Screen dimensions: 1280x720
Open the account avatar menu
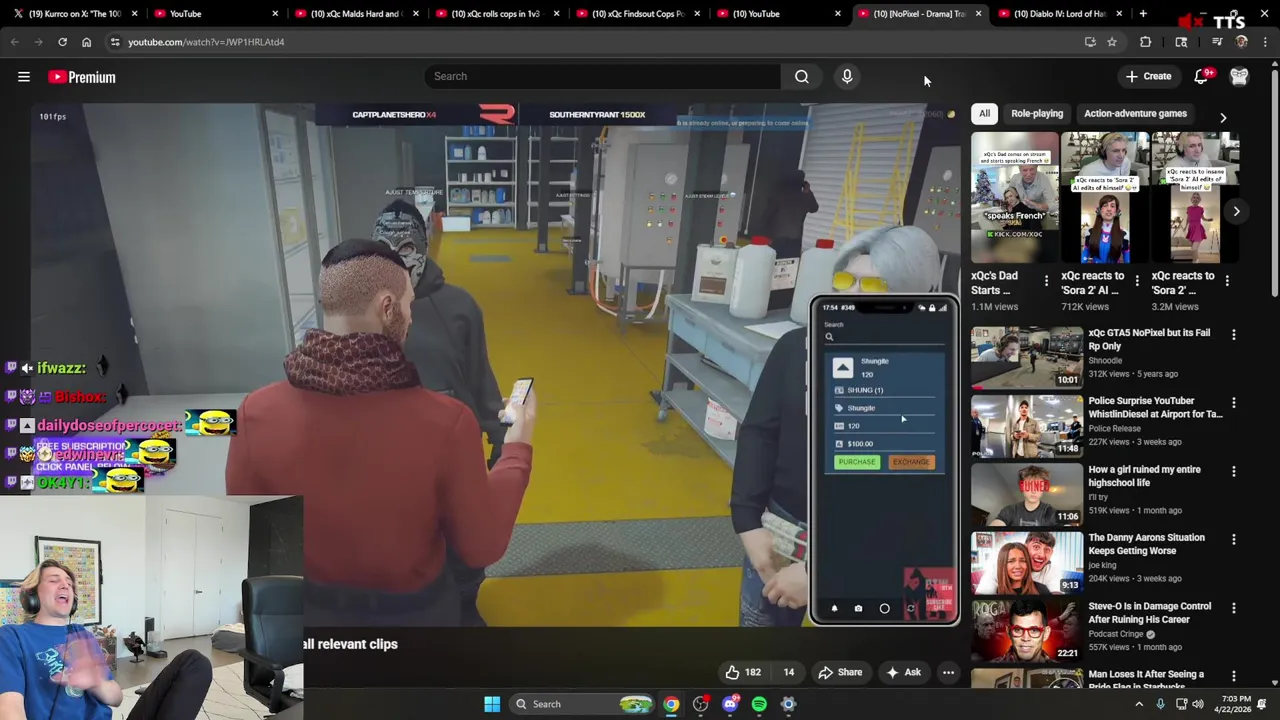click(x=1239, y=76)
